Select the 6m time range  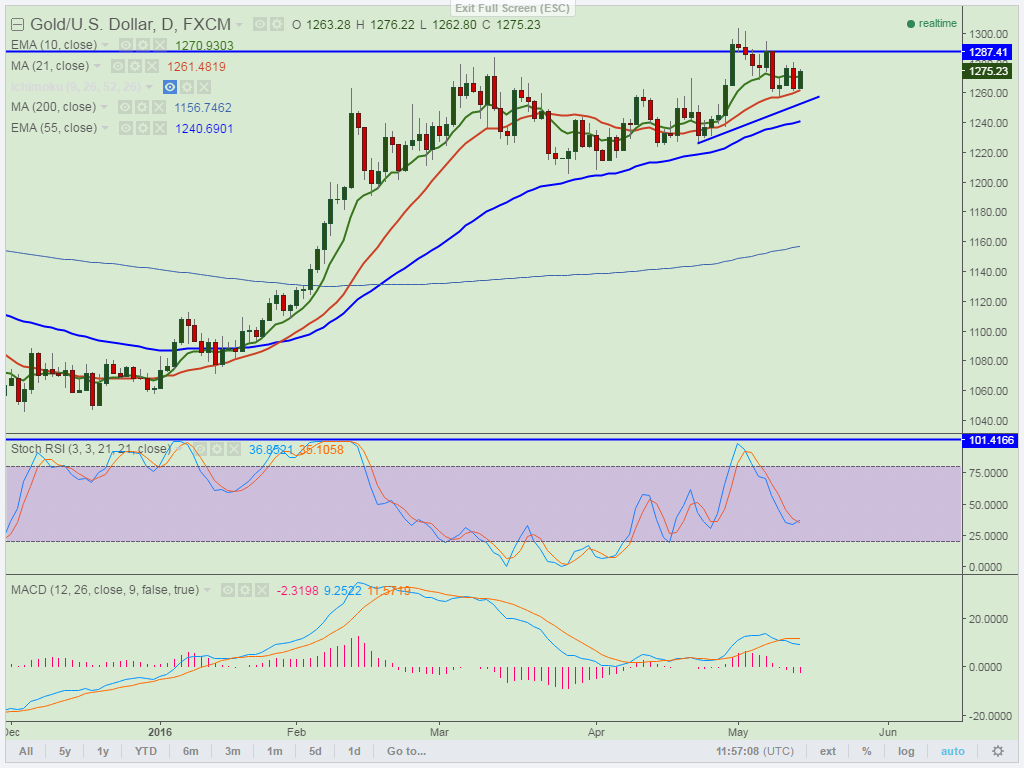coord(190,751)
